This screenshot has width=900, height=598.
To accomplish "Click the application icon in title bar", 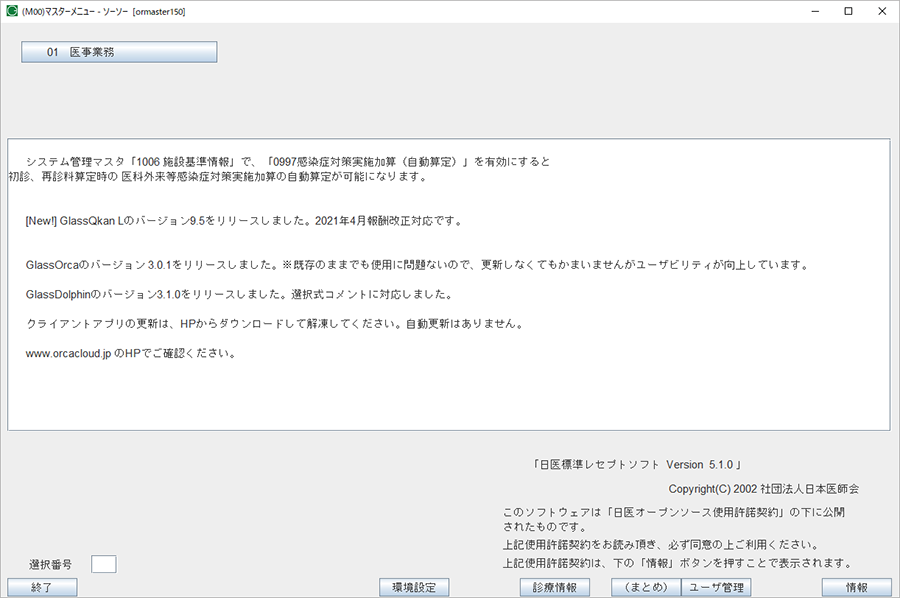I will click(11, 11).
